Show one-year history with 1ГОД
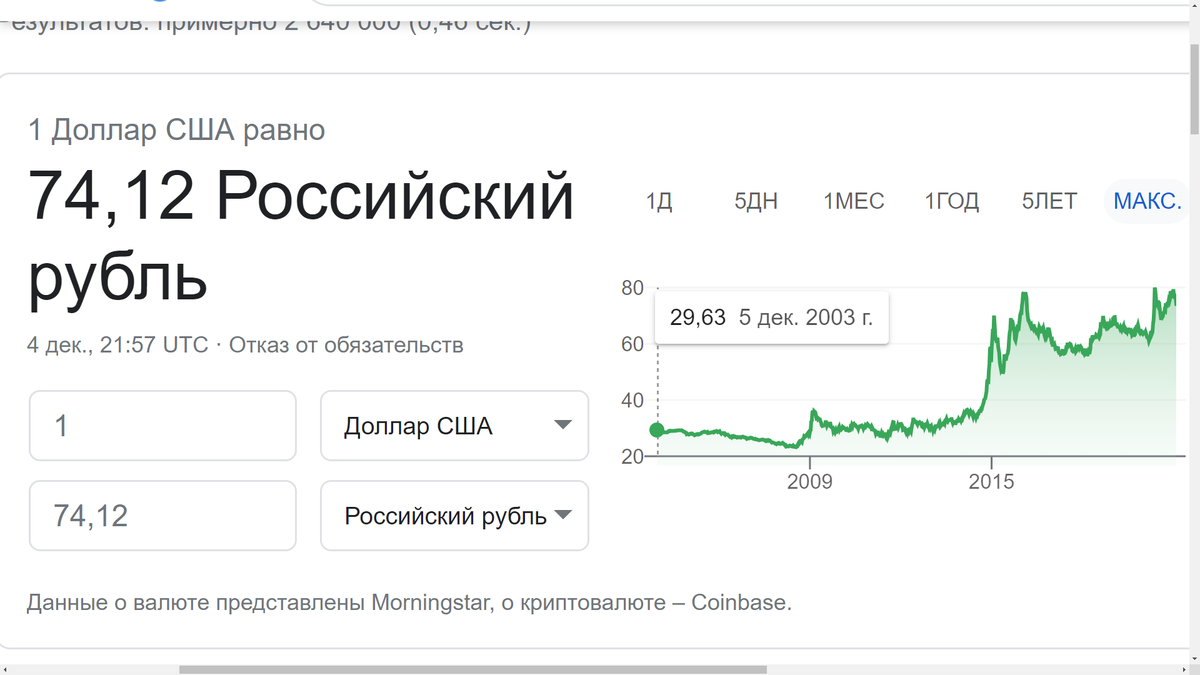Viewport: 1200px width, 675px height. tap(951, 201)
